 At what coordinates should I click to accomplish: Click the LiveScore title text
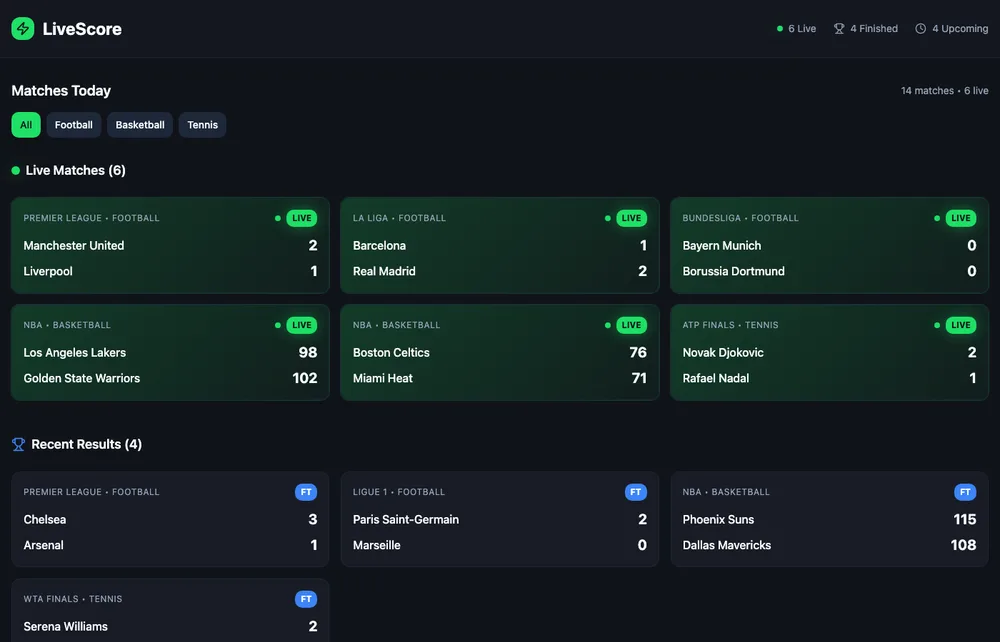pos(82,29)
